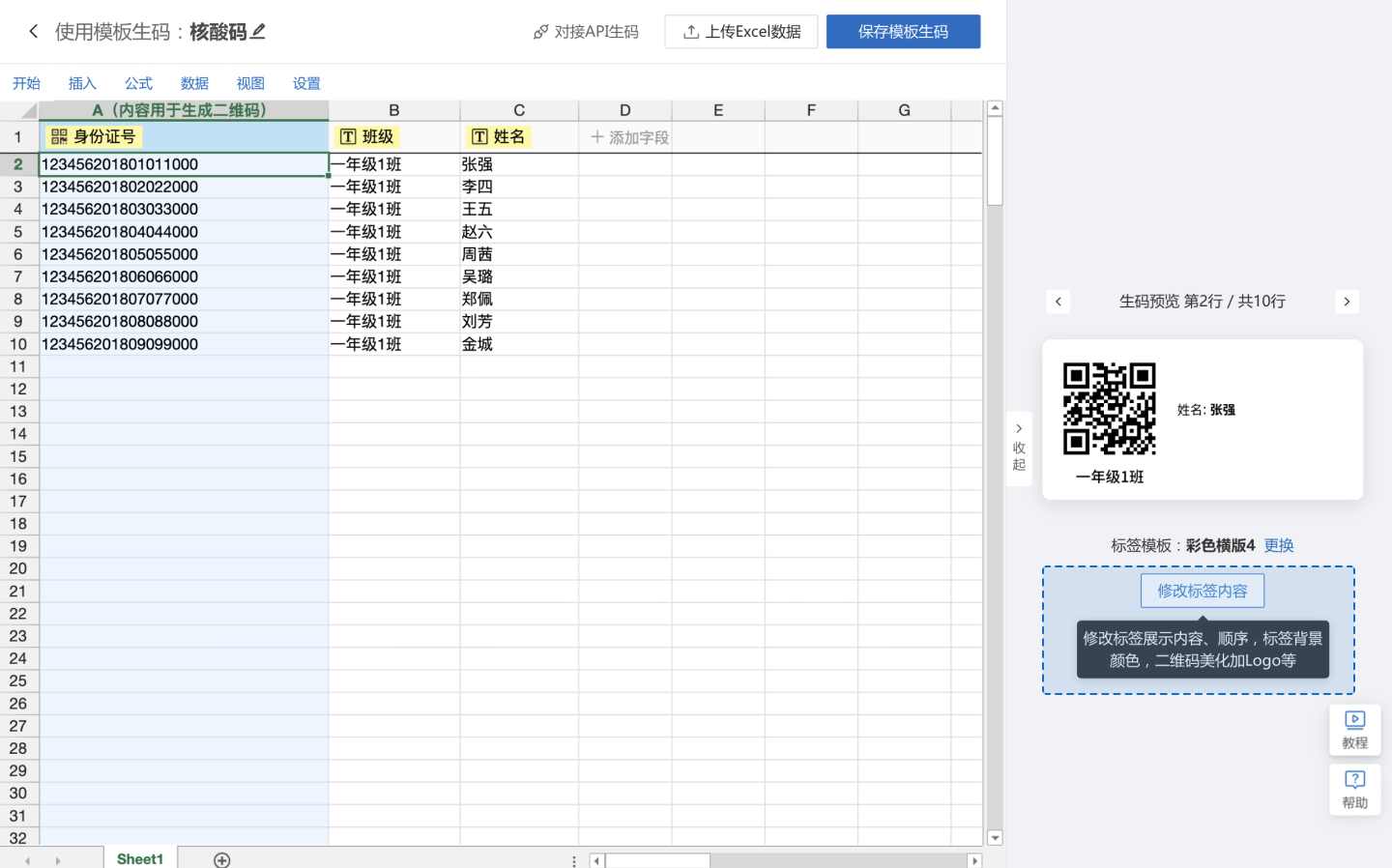This screenshot has width=1392, height=868.
Task: Click 更换 to change label template
Action: (1279, 546)
